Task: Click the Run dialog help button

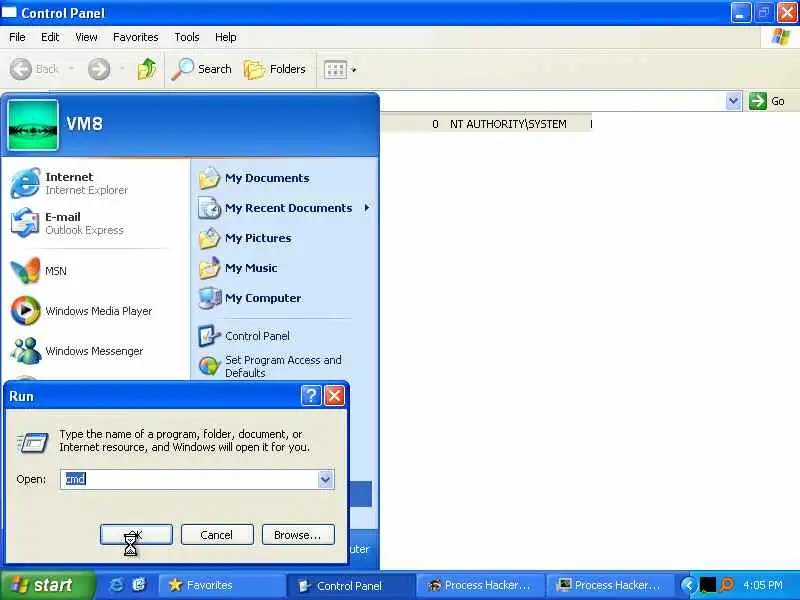Action: pyautogui.click(x=311, y=395)
